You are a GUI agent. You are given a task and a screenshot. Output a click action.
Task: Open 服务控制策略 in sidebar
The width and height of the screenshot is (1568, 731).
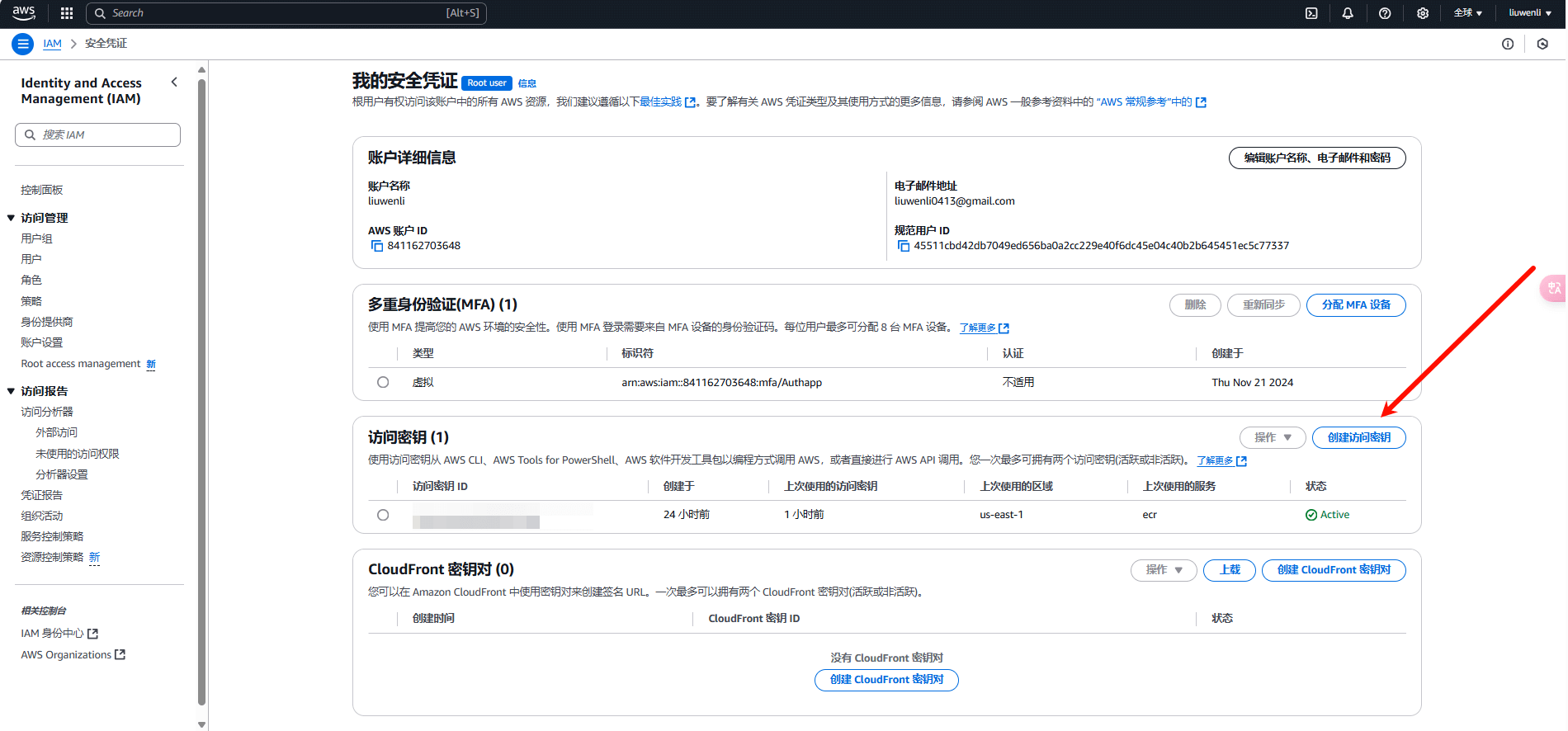coord(52,536)
